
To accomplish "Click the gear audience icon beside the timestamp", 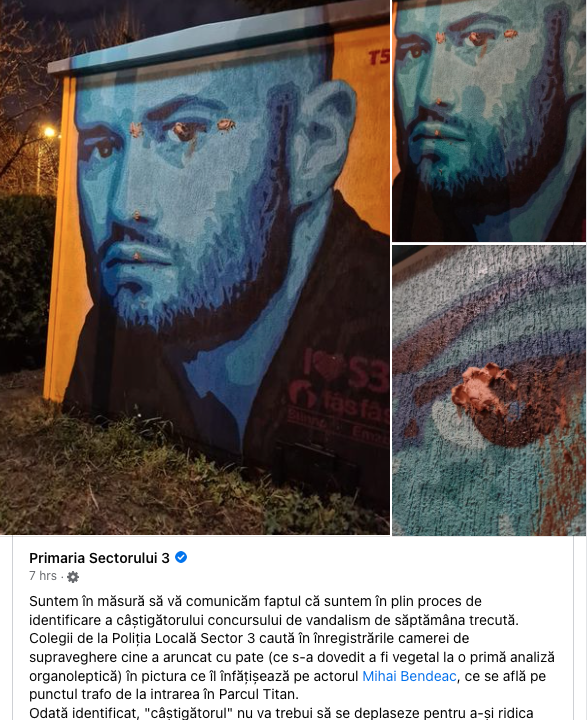I will (x=73, y=577).
